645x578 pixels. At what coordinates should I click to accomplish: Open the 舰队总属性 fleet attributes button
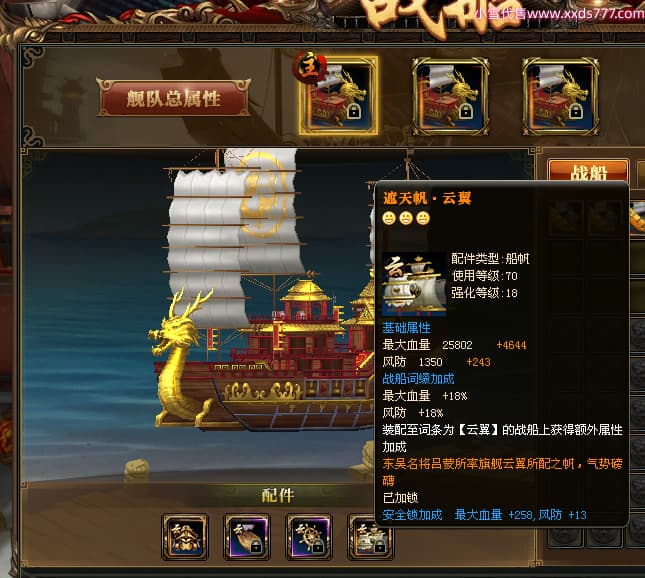pos(174,97)
